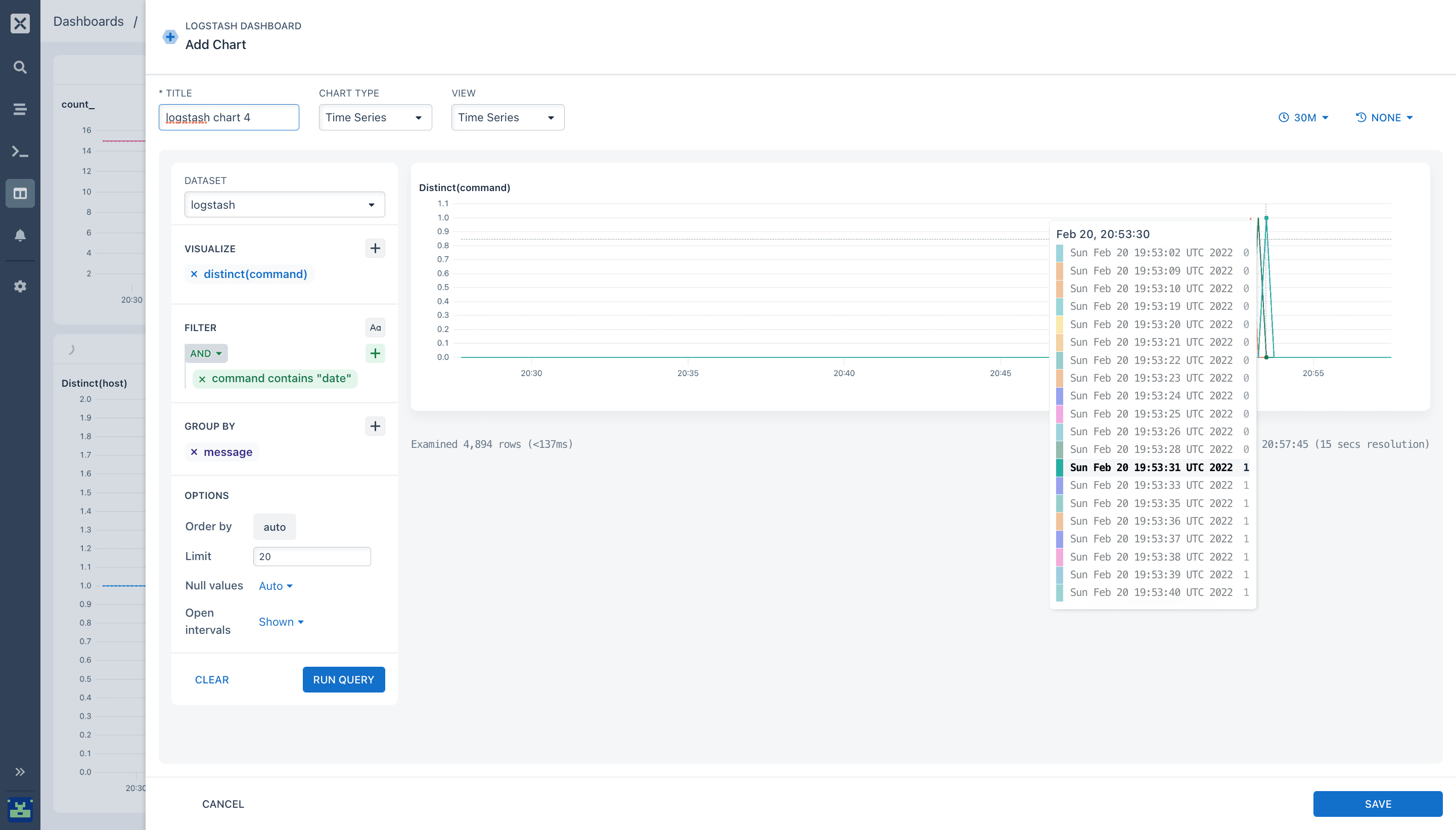Open the alerts bell icon
This screenshot has width=1456, height=830.
pyautogui.click(x=20, y=236)
